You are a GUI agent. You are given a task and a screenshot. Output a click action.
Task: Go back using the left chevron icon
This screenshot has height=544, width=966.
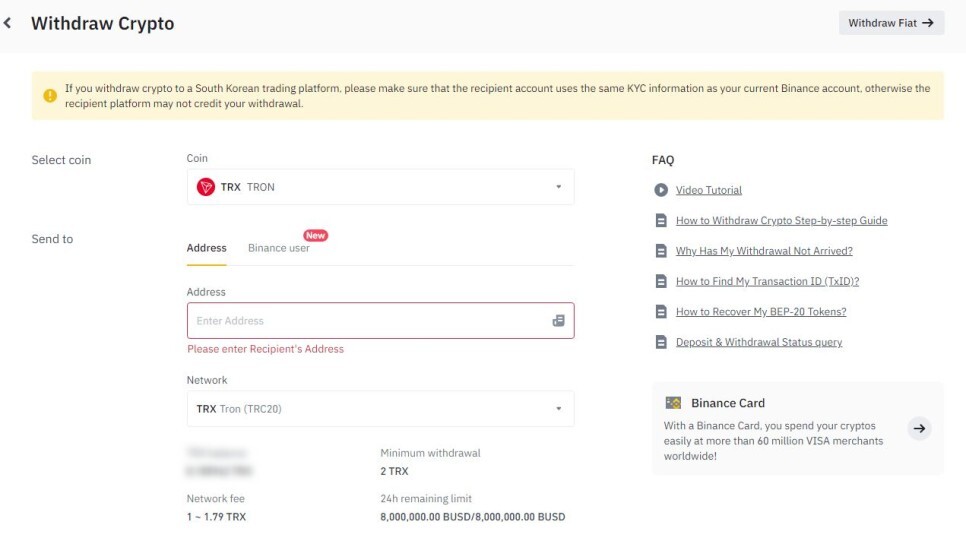coord(7,23)
